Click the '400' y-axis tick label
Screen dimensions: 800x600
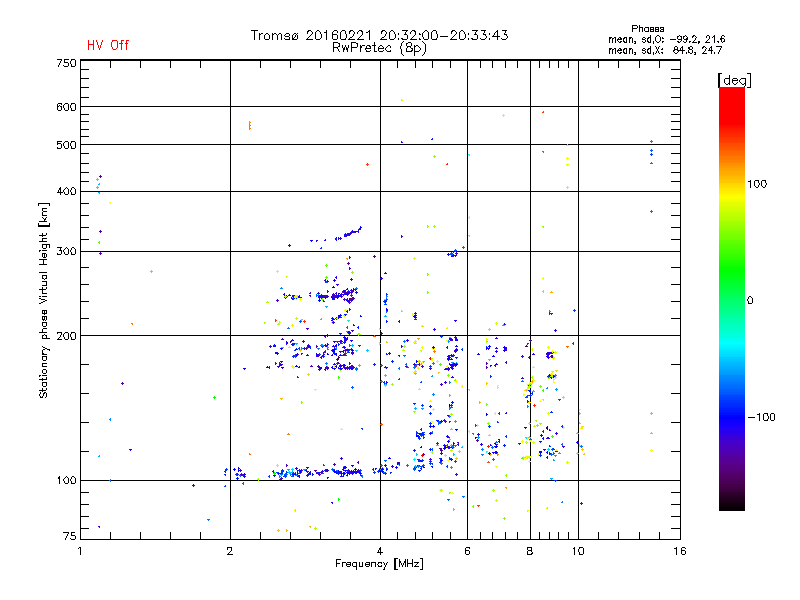click(66, 191)
